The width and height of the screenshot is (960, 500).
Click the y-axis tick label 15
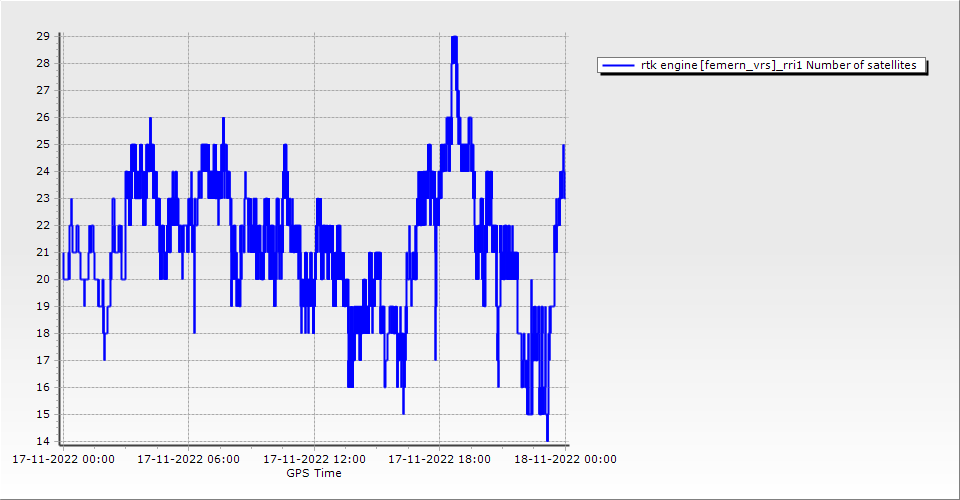(x=43, y=414)
